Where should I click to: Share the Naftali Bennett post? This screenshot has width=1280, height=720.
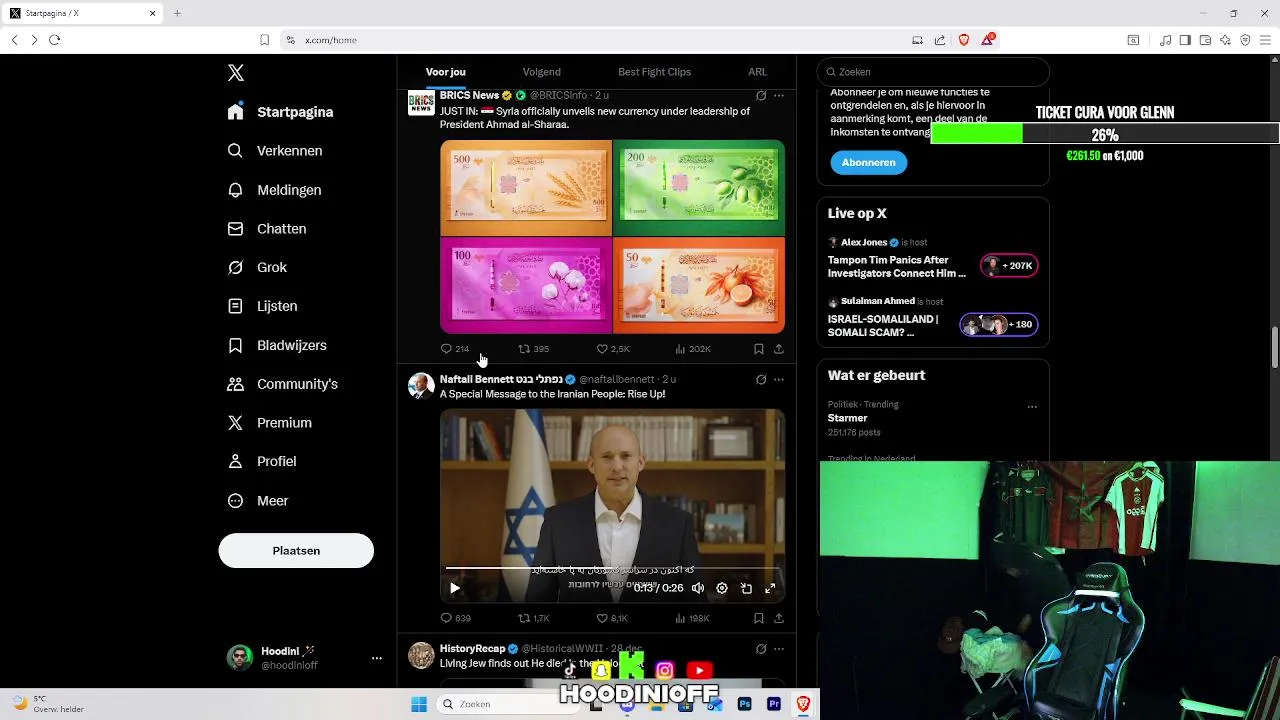point(779,619)
